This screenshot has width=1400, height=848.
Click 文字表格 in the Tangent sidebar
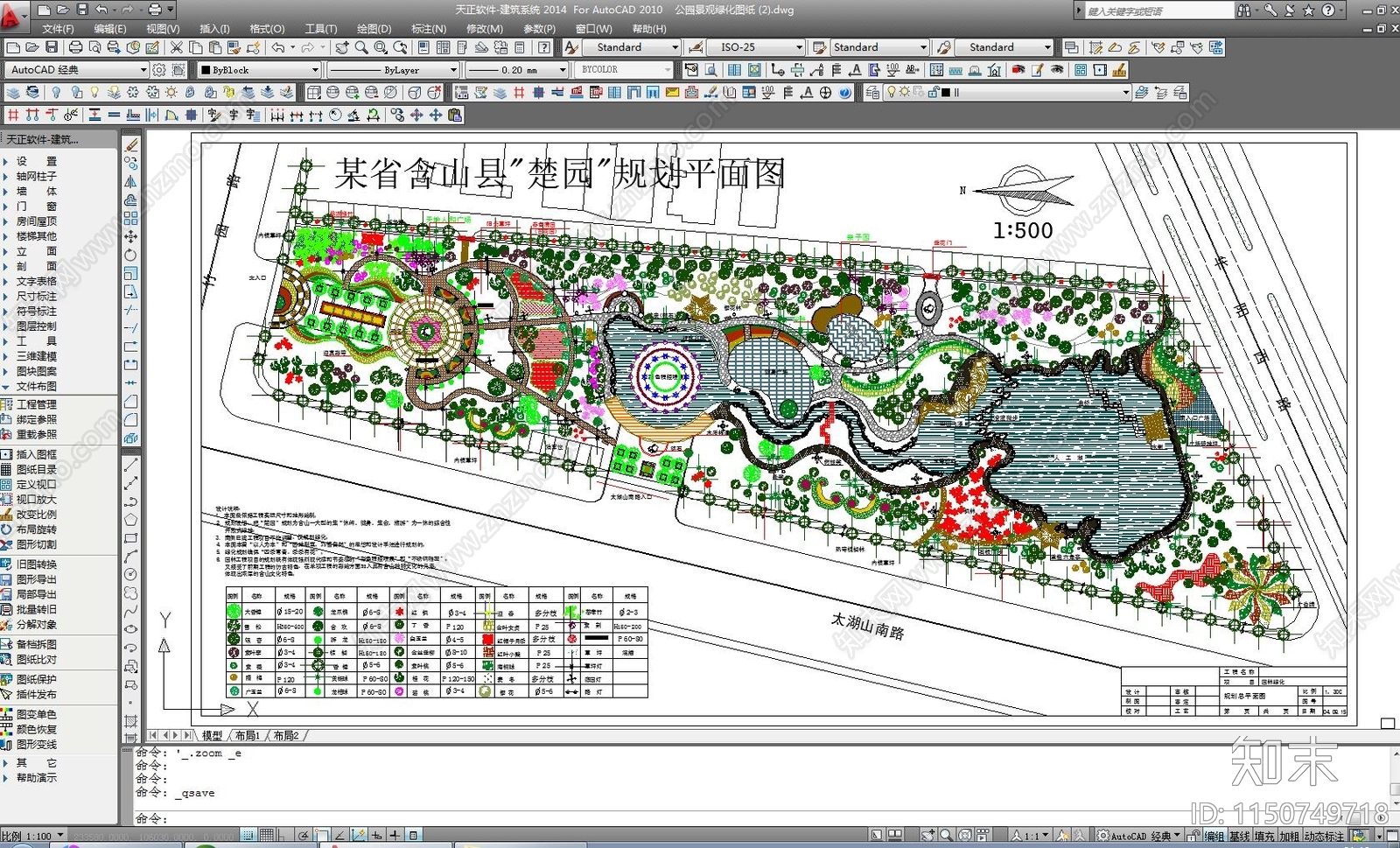[37, 282]
